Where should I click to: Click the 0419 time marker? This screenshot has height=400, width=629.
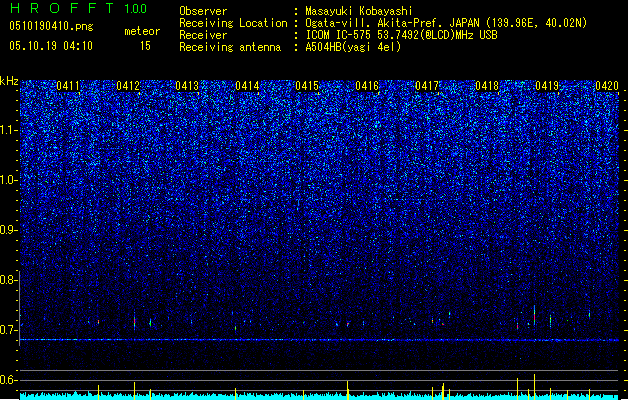tap(547, 86)
